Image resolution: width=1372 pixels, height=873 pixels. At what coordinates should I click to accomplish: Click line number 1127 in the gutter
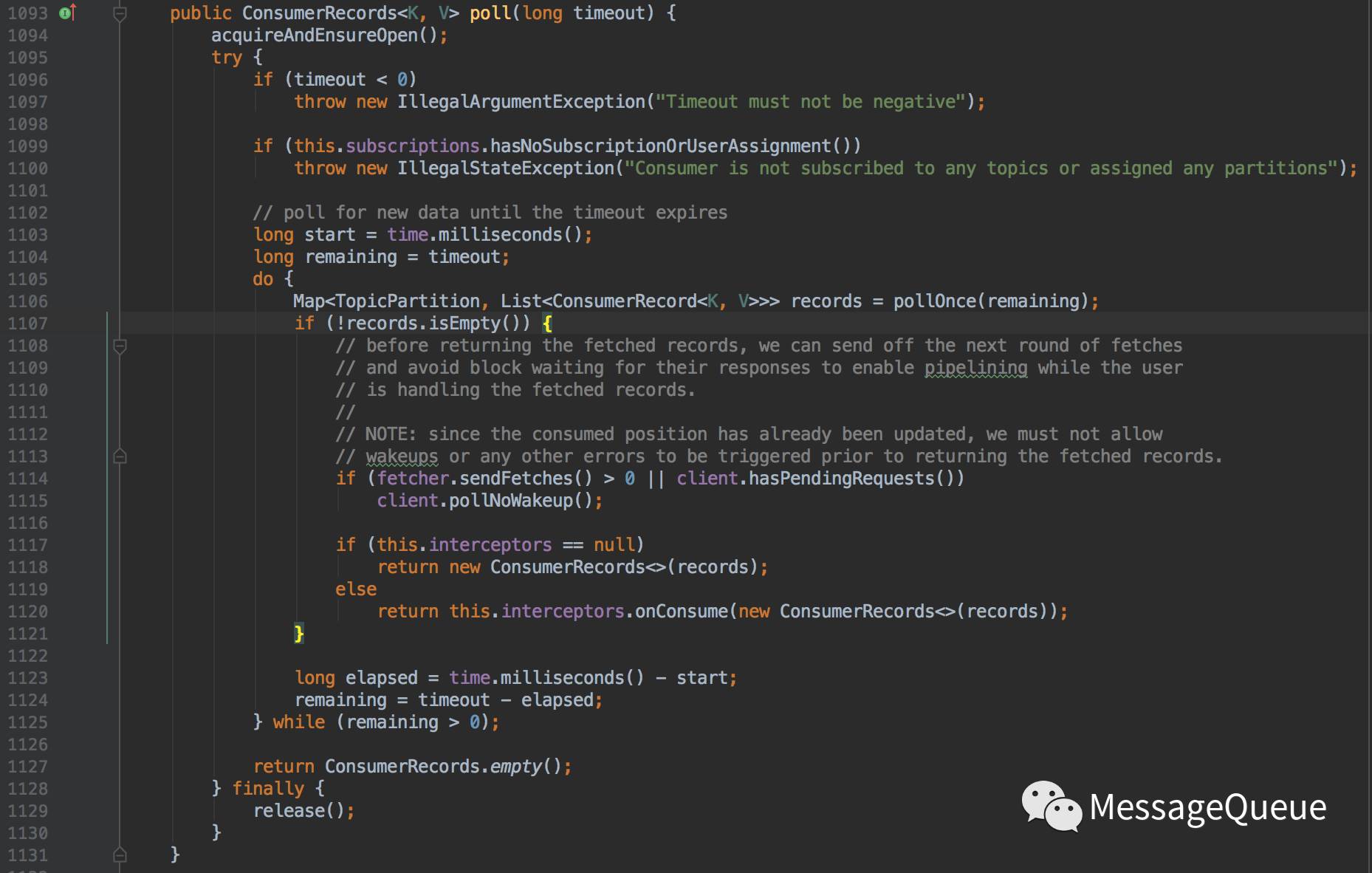pyautogui.click(x=27, y=767)
